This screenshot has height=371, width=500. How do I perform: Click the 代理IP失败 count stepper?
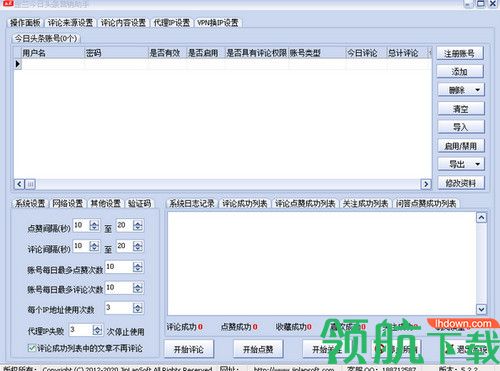point(97,330)
